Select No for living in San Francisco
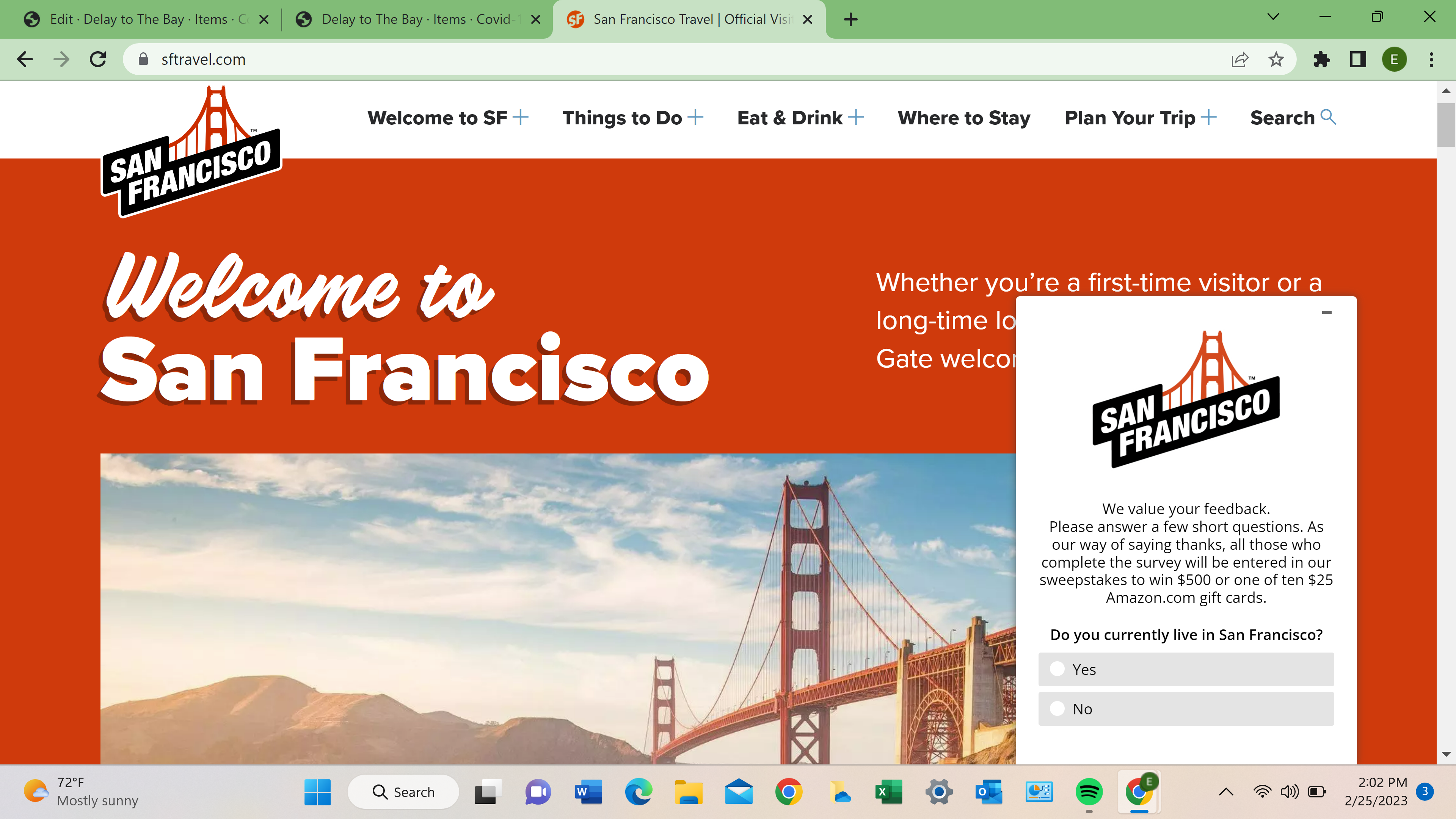The image size is (1456, 819). tap(1057, 709)
